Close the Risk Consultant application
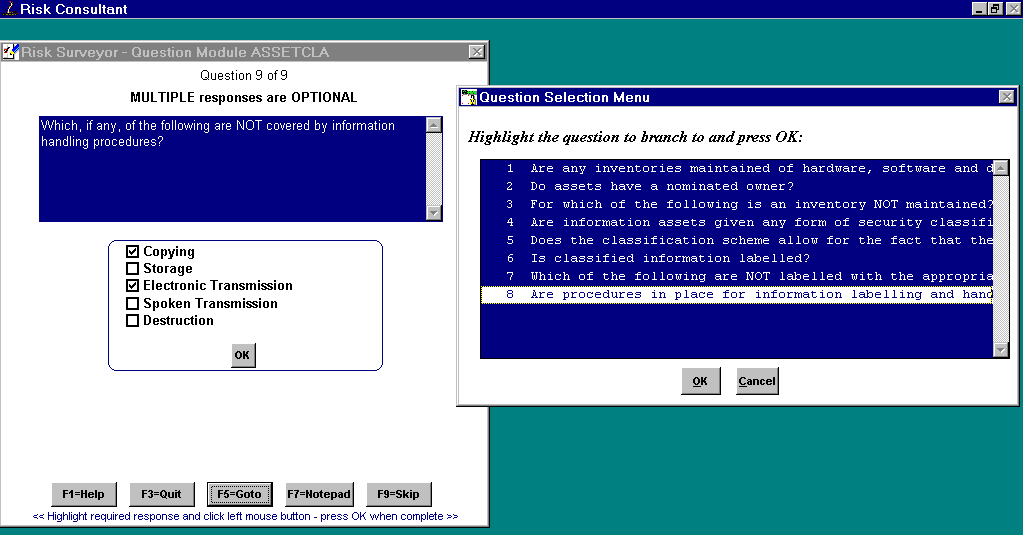The image size is (1023, 535). pos(1013,8)
